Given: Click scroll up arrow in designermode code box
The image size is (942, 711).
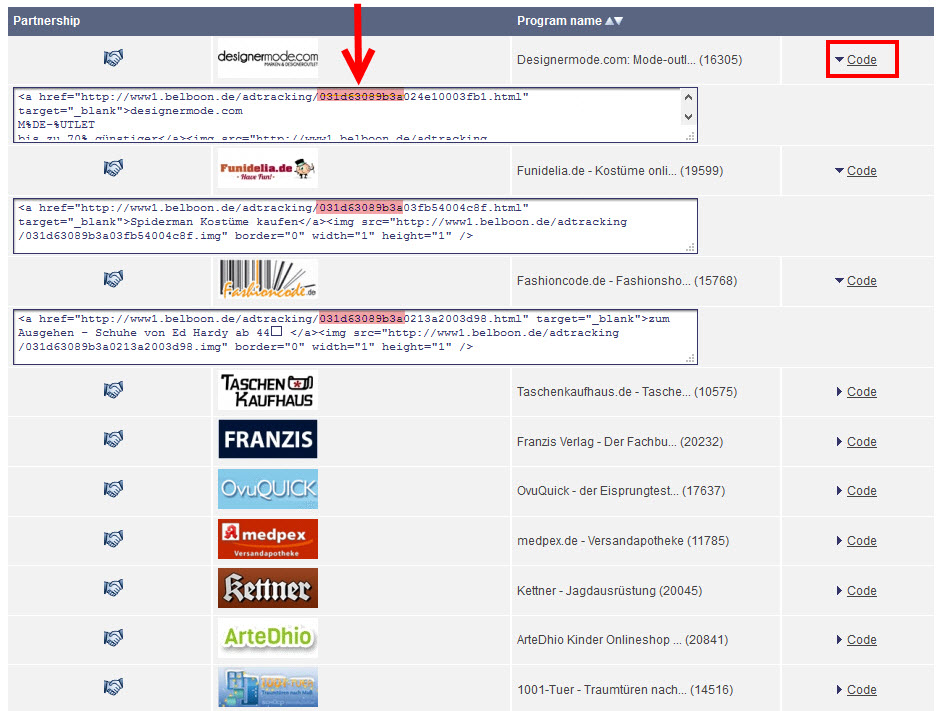Looking at the screenshot, I should (x=688, y=97).
